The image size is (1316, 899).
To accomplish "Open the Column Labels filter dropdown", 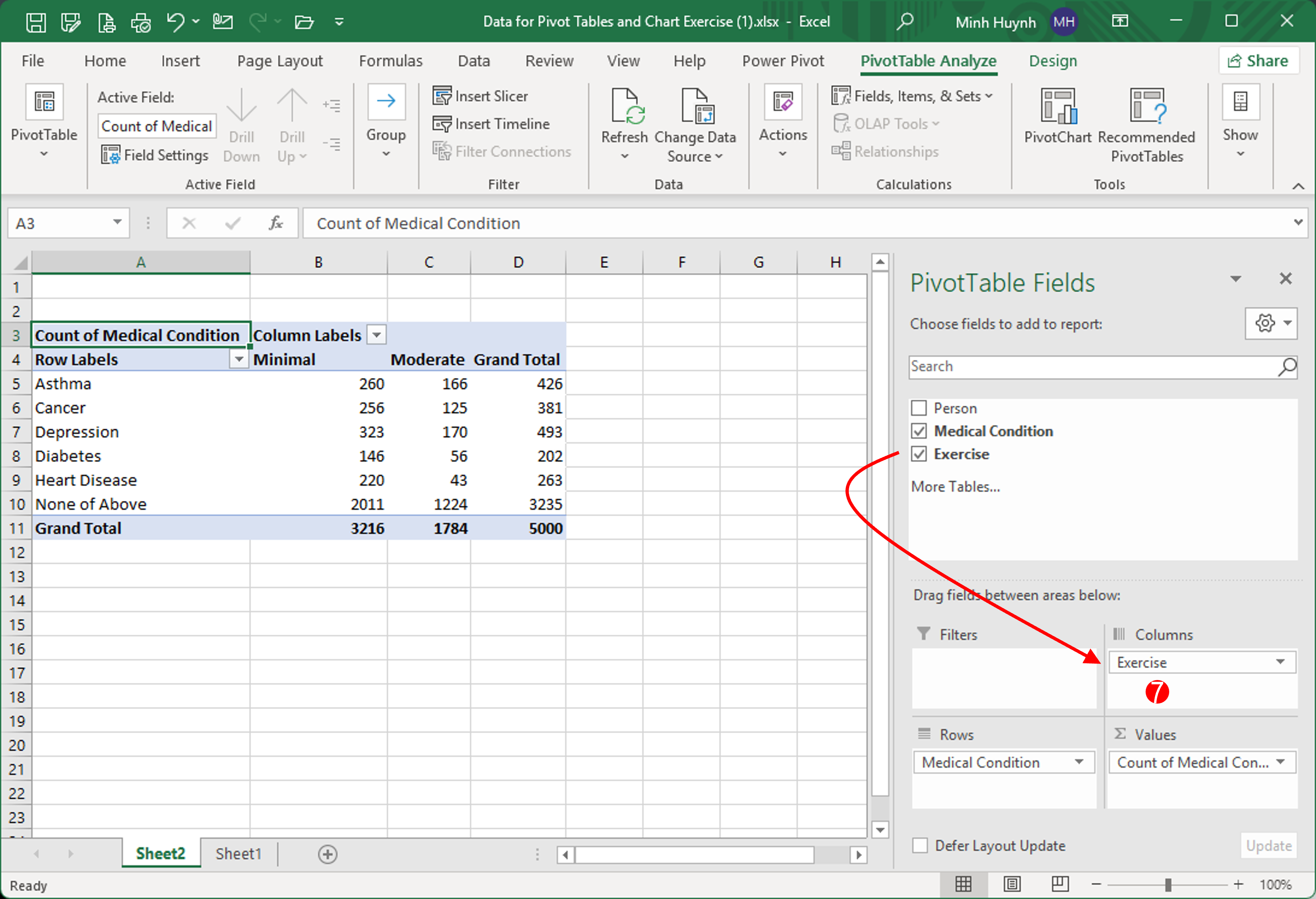I will [x=376, y=335].
